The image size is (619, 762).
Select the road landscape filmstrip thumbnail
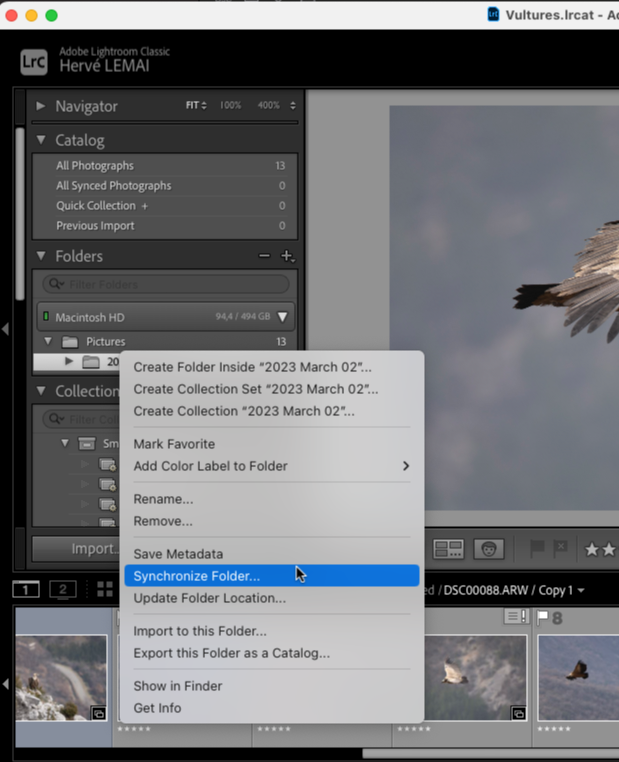tap(62, 677)
